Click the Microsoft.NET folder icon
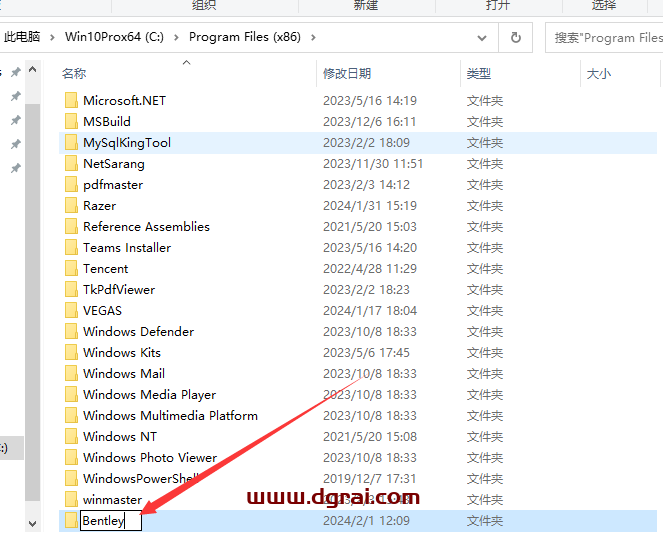Screen dimensions: 663x534 (71, 100)
